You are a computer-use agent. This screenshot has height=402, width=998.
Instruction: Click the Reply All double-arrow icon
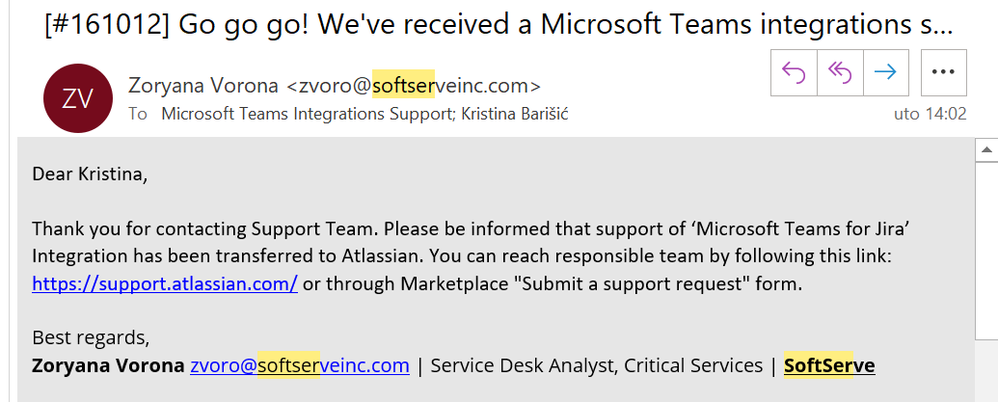click(x=840, y=73)
